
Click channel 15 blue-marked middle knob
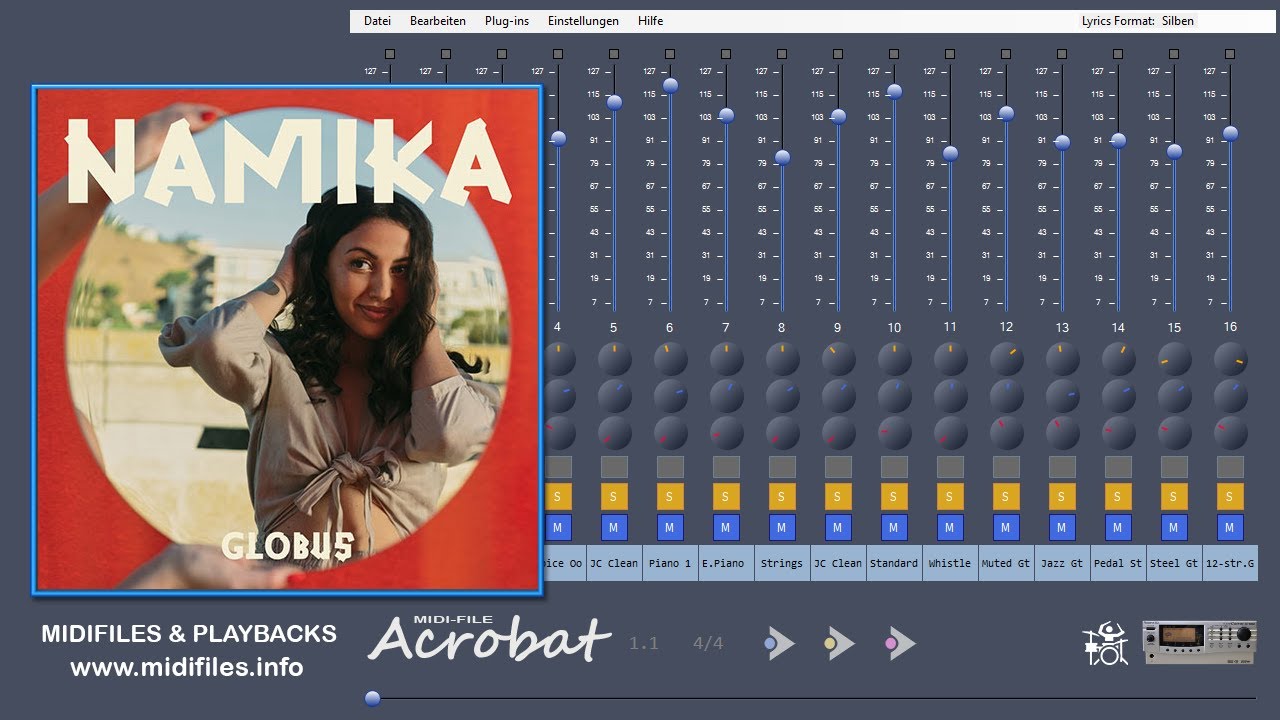1174,396
